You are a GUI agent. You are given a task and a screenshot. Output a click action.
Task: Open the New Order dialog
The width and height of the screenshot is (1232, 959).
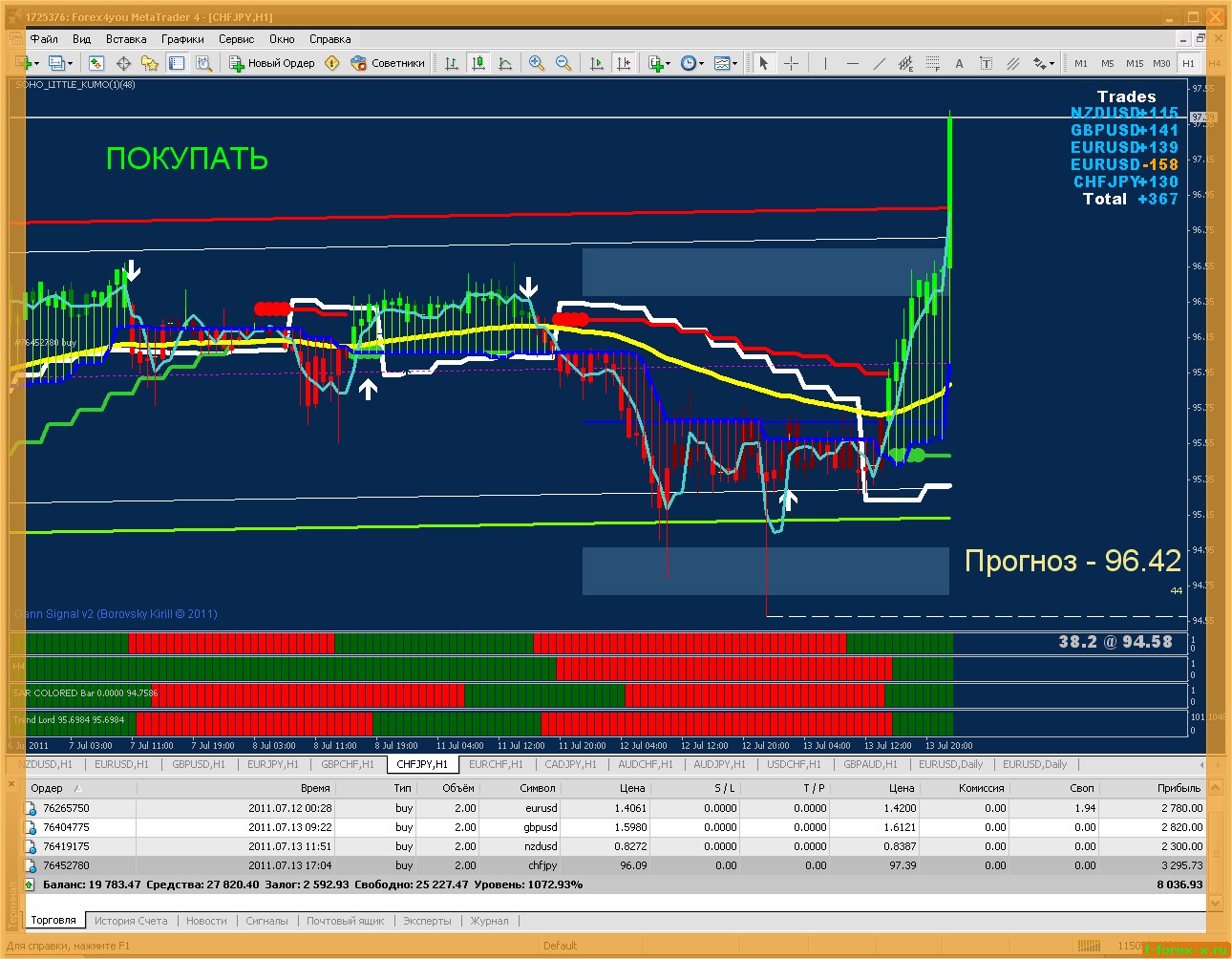pos(272,63)
